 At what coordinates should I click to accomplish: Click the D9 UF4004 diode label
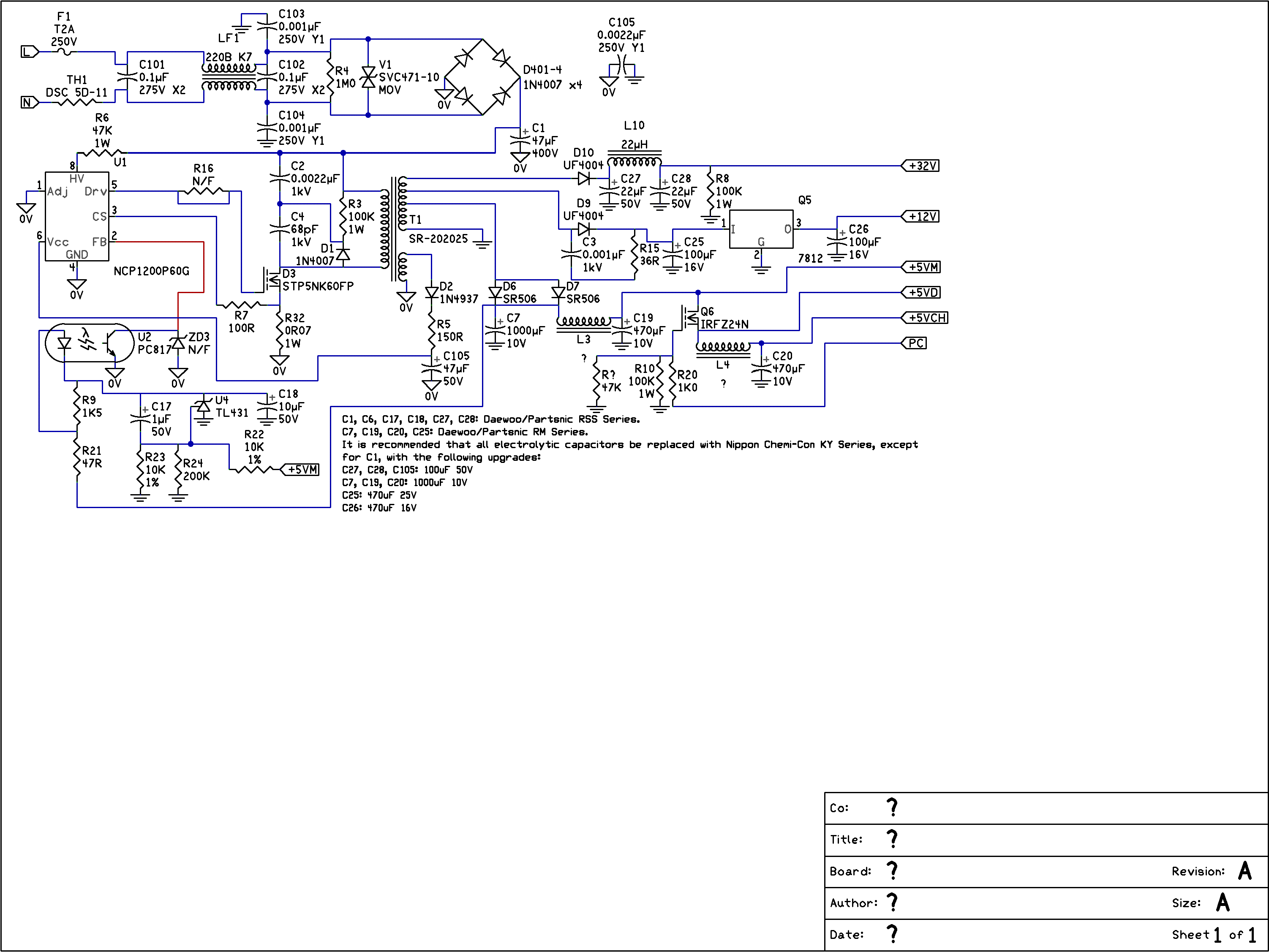tap(583, 209)
